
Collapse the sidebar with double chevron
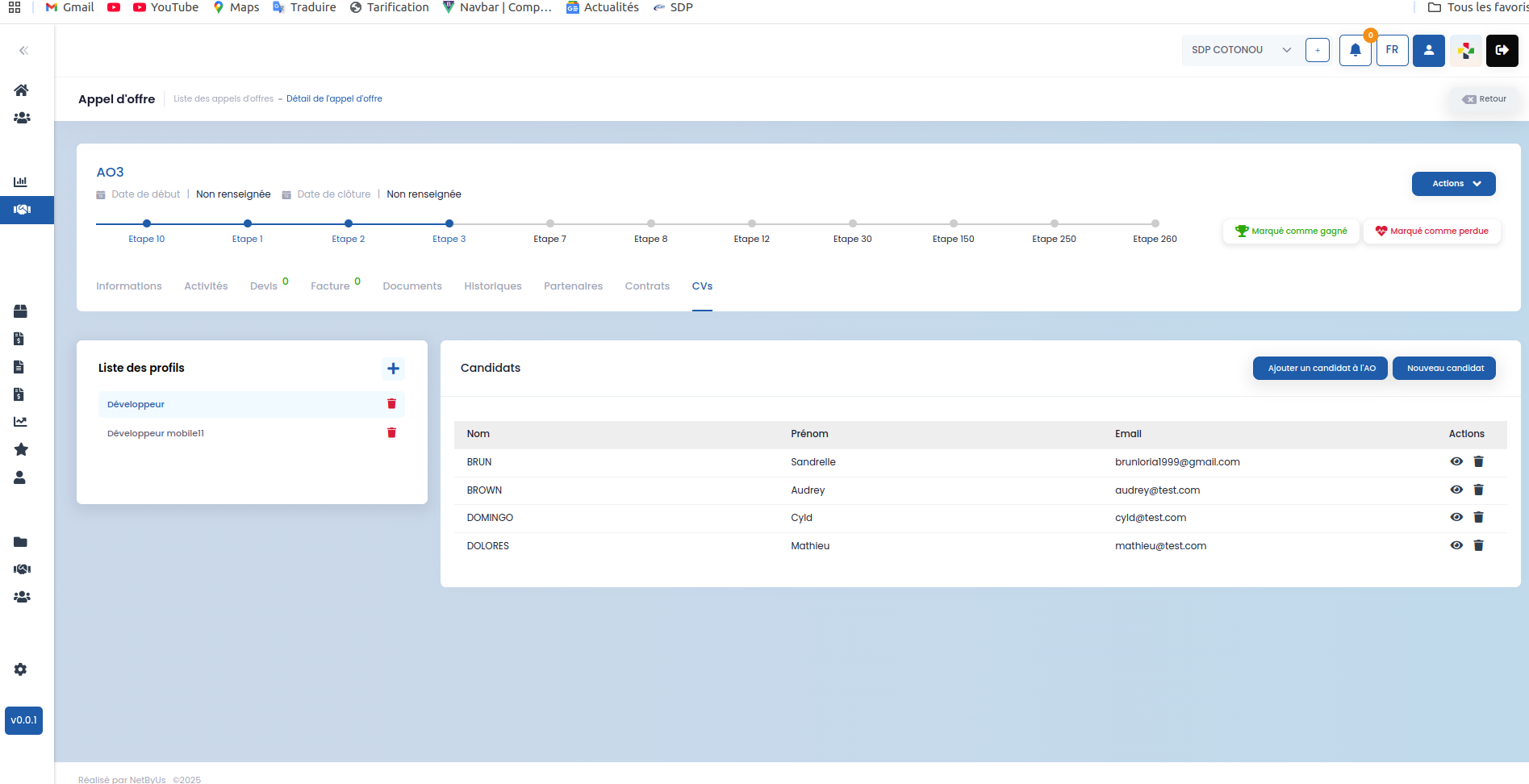[x=23, y=50]
